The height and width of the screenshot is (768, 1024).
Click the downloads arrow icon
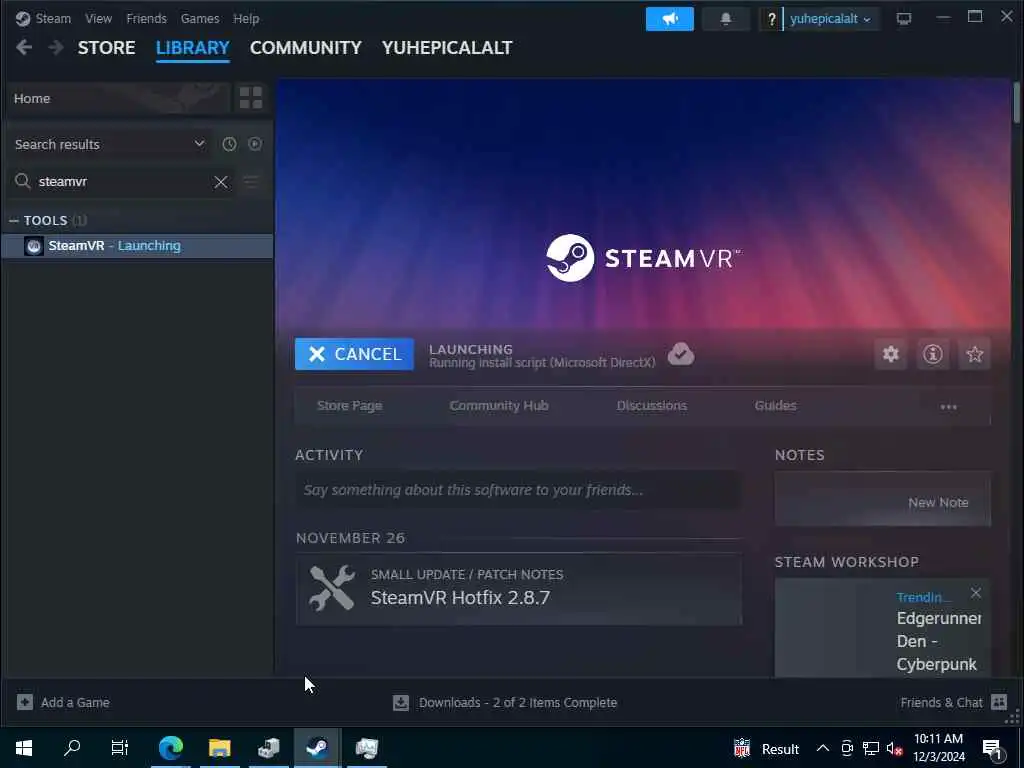tap(401, 703)
